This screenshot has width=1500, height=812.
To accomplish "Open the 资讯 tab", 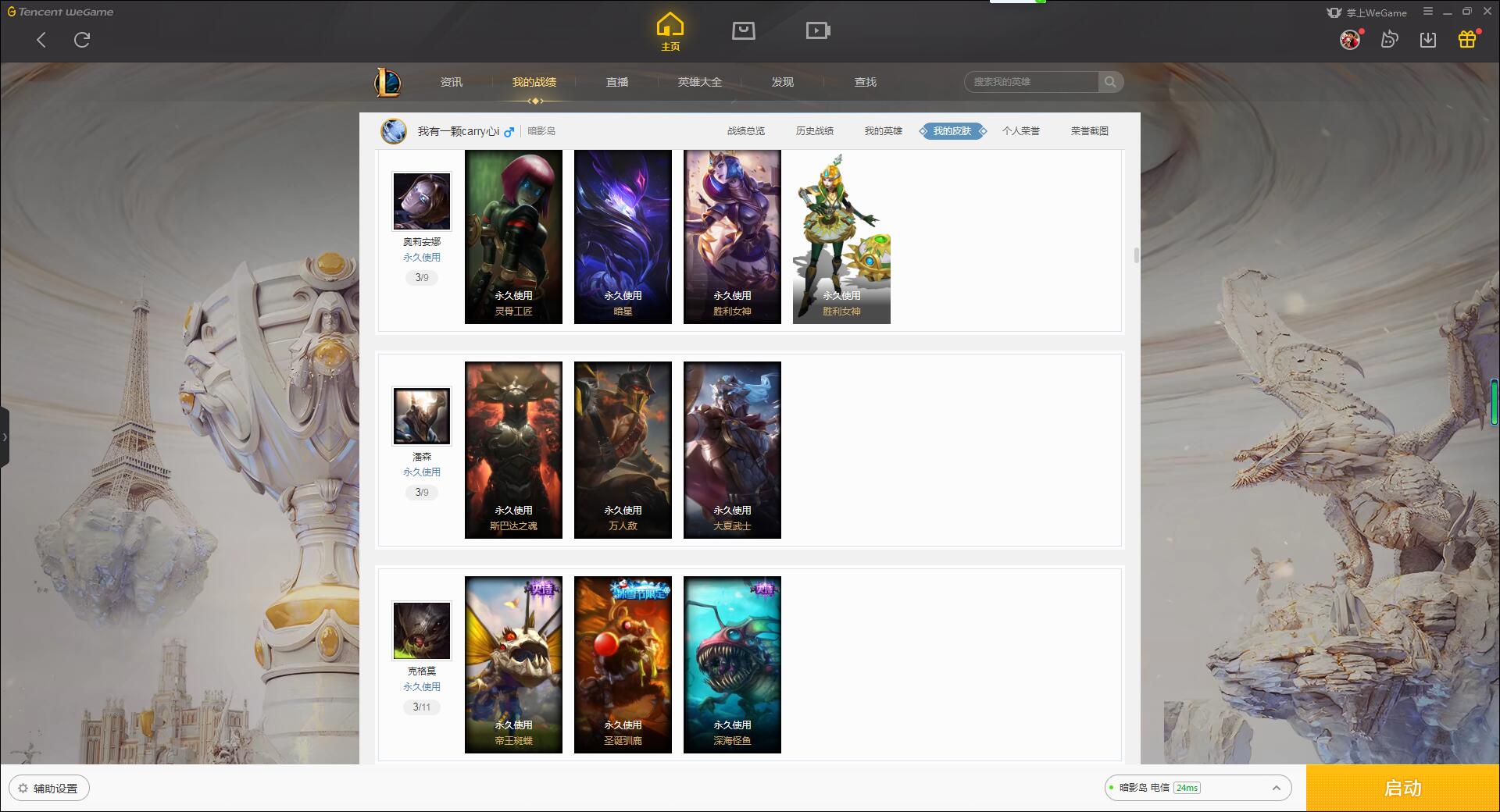I will point(452,82).
